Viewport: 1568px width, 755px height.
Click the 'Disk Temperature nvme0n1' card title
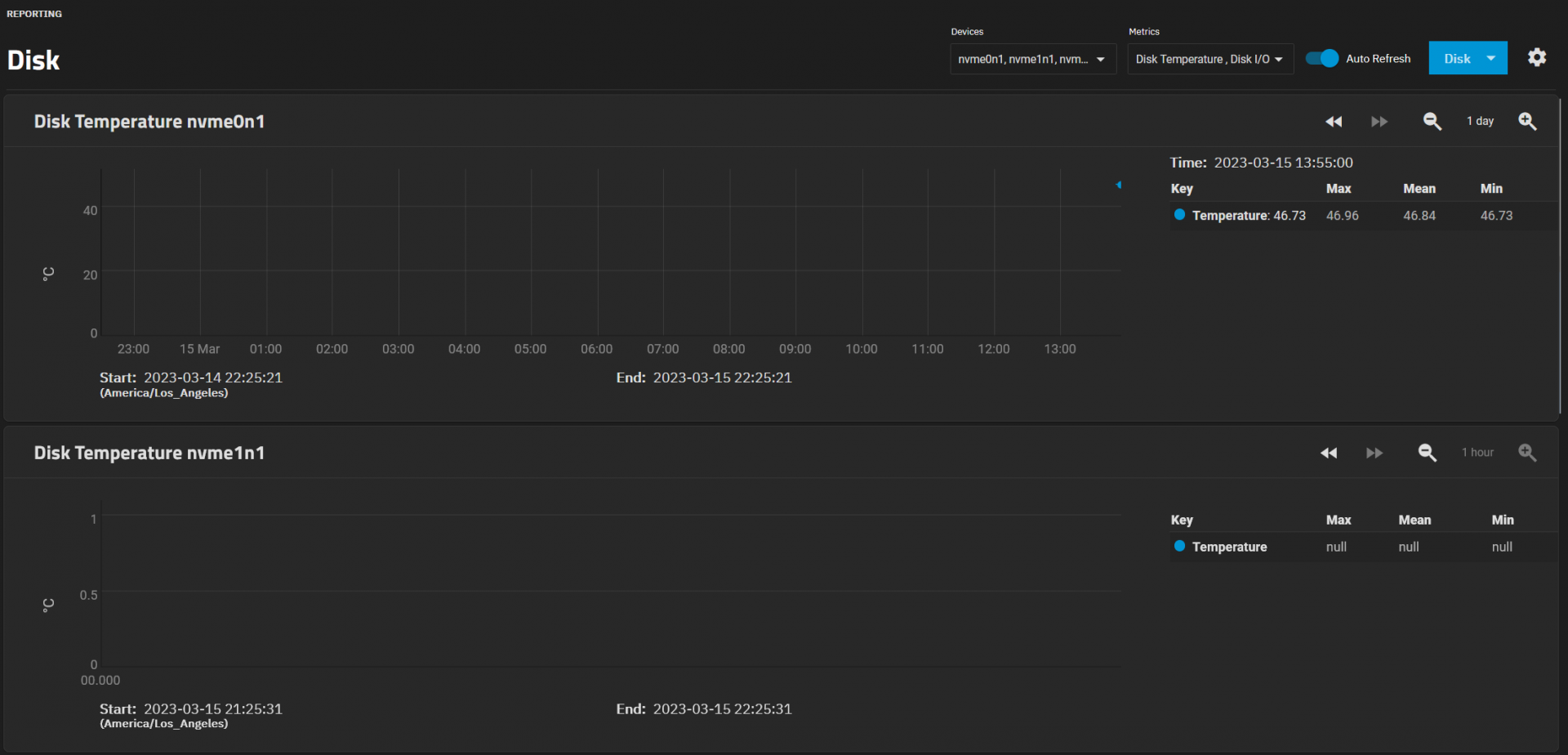click(x=149, y=122)
